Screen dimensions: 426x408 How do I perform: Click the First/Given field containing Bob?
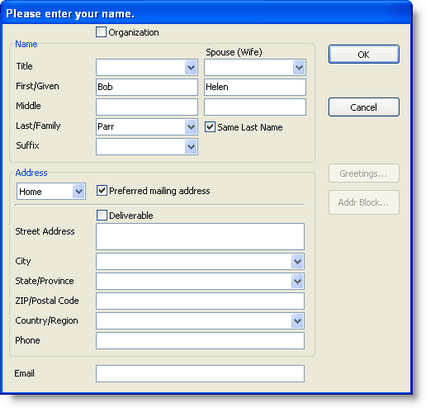(147, 87)
